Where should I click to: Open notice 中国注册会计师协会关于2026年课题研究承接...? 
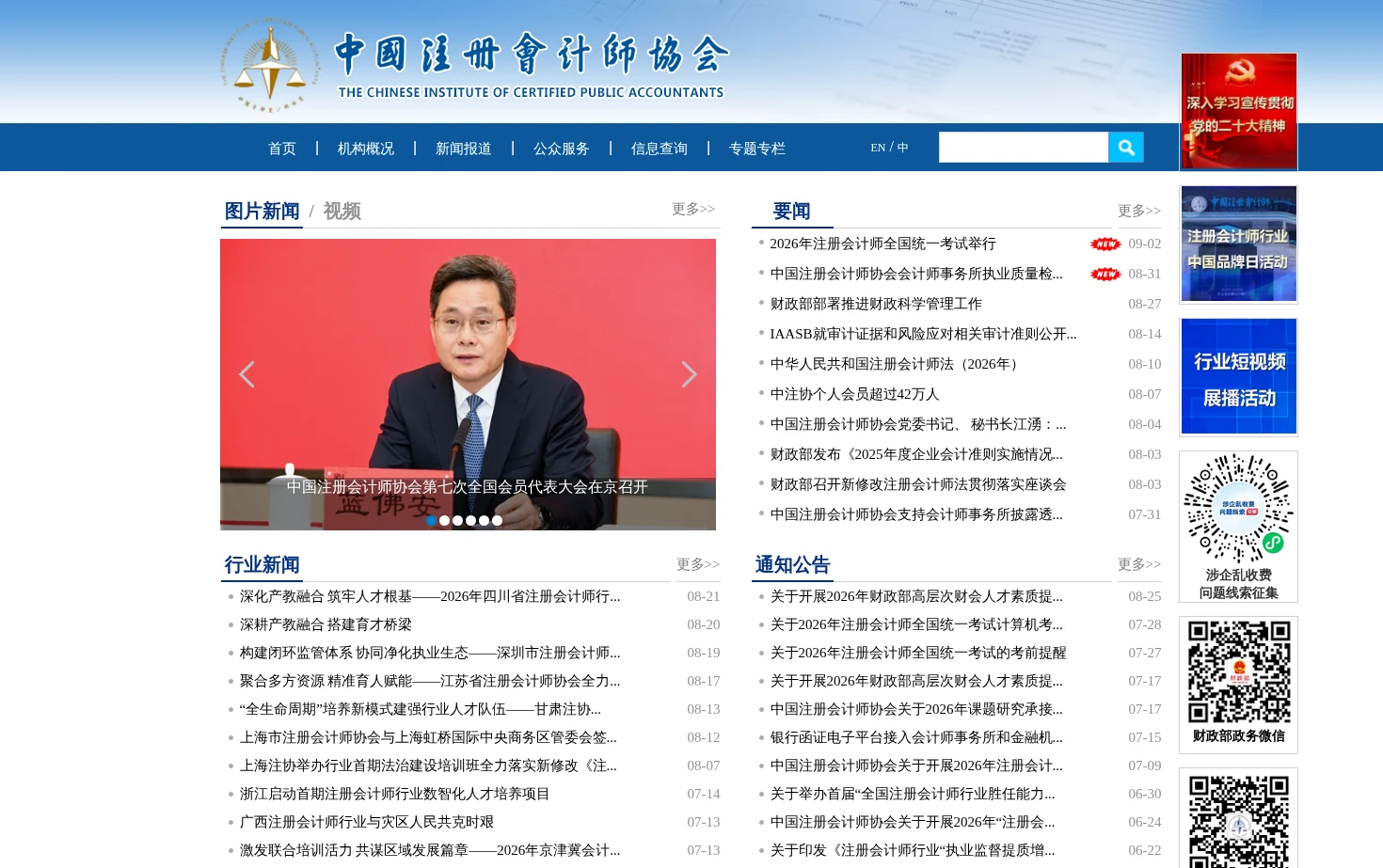pyautogui.click(x=916, y=709)
